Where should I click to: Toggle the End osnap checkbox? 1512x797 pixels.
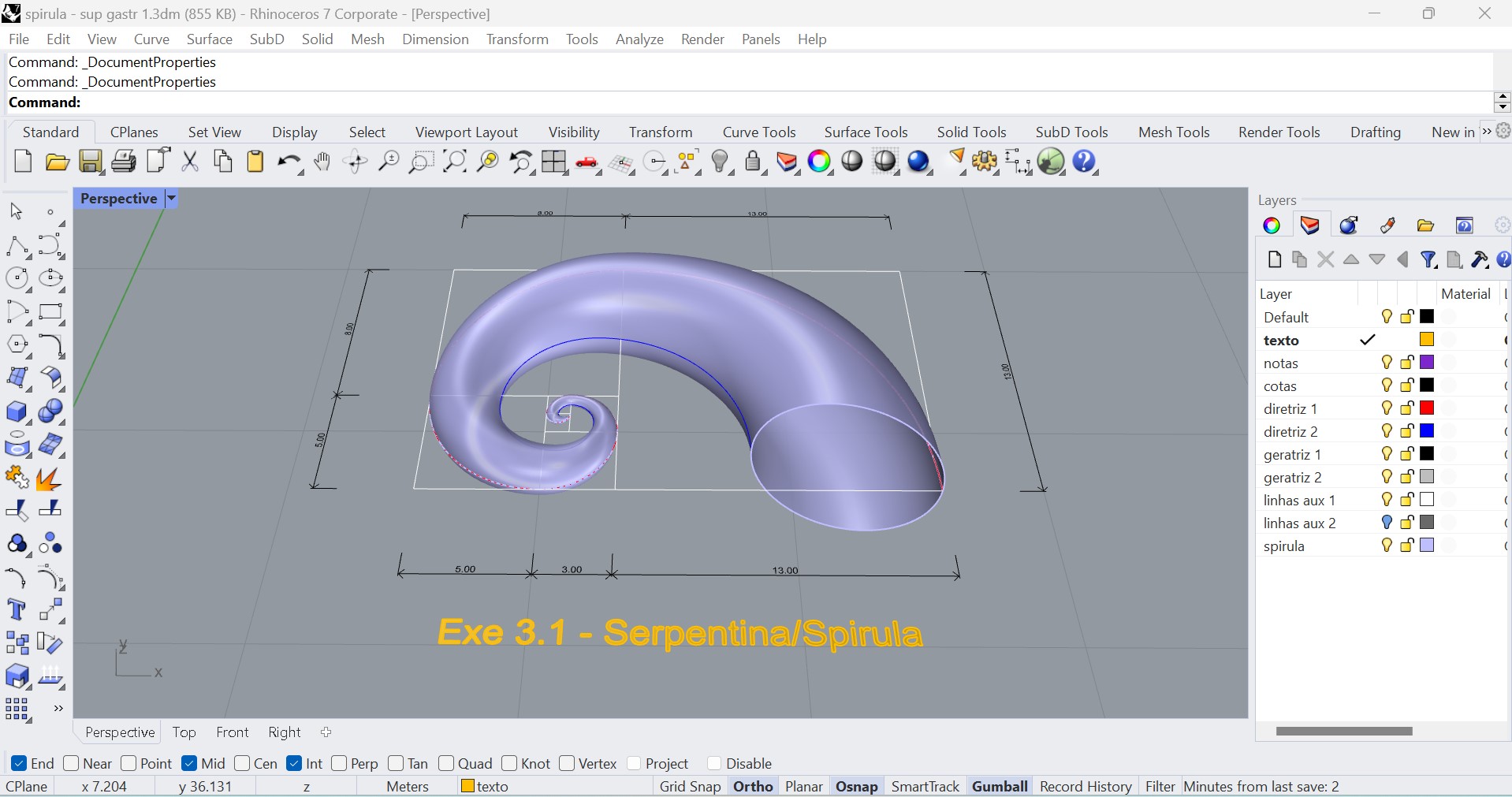[x=19, y=763]
